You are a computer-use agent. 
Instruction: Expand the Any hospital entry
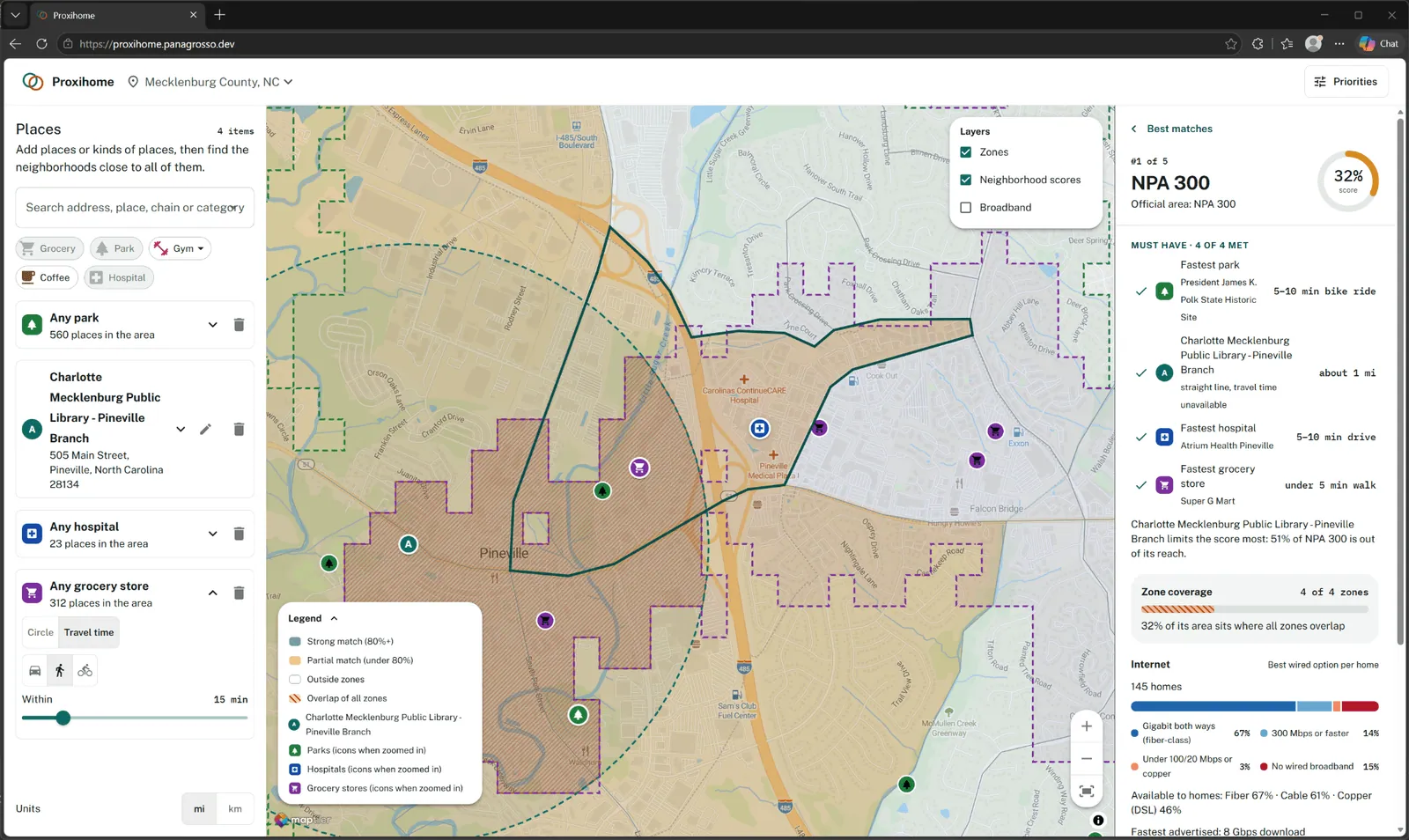(x=212, y=534)
